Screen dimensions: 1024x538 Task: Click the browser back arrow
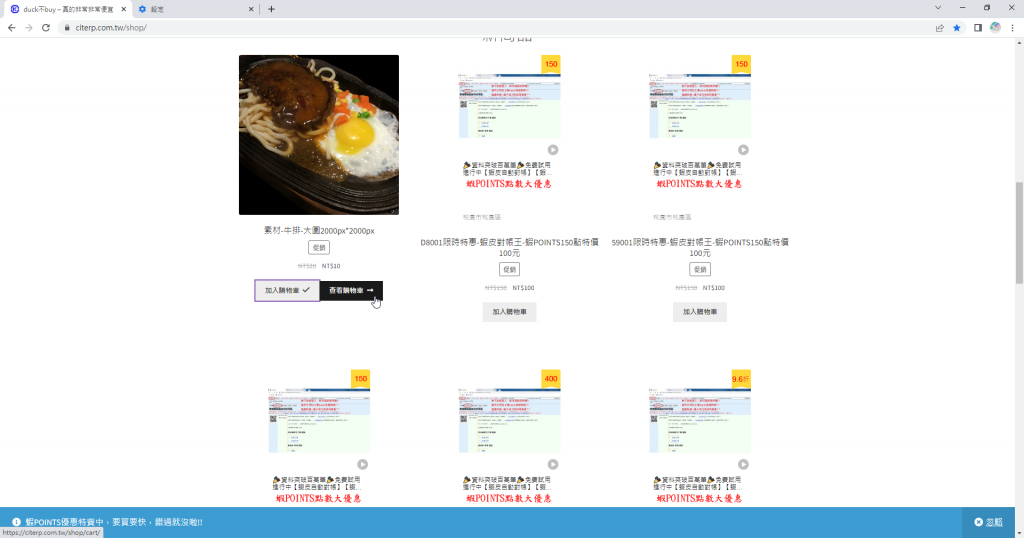click(x=12, y=28)
